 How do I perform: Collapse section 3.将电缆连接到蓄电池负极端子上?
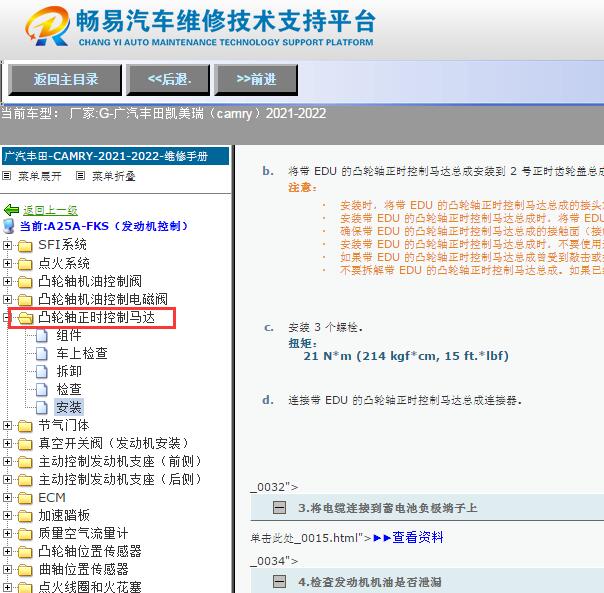tap(279, 507)
